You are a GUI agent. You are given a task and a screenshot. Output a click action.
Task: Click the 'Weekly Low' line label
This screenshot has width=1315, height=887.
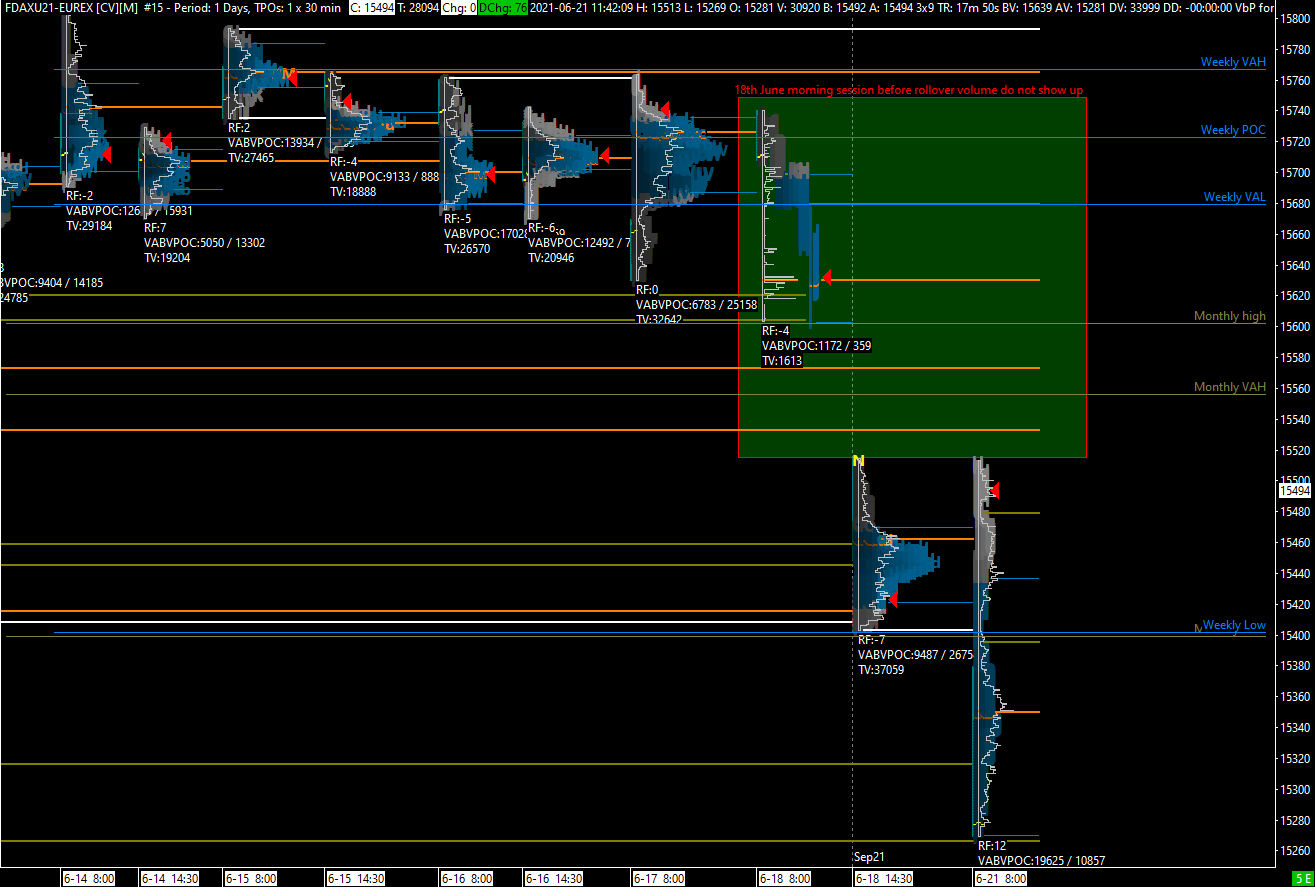click(x=1234, y=625)
